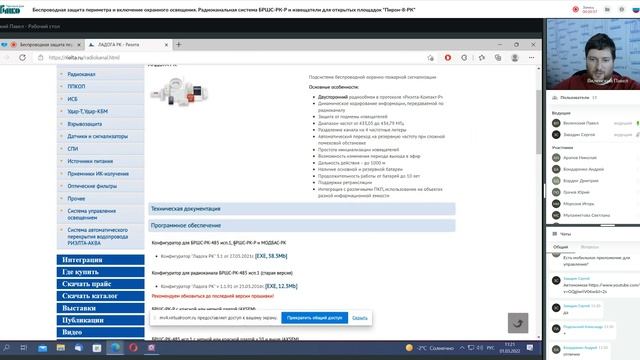Screen dimensions: 640x360
Task: Expand the Техническая документация section
Action: pos(302,209)
